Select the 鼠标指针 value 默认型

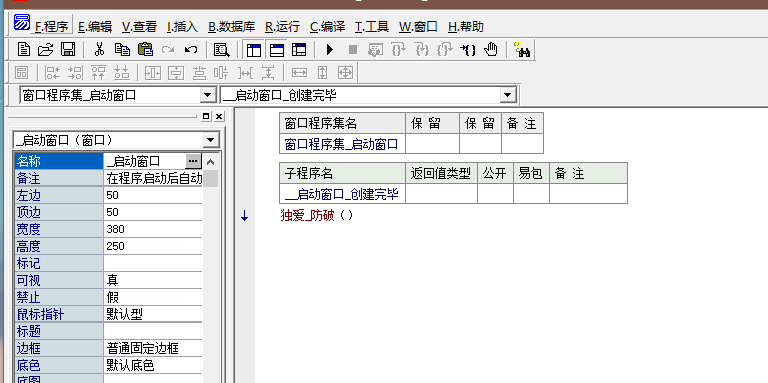tap(153, 314)
